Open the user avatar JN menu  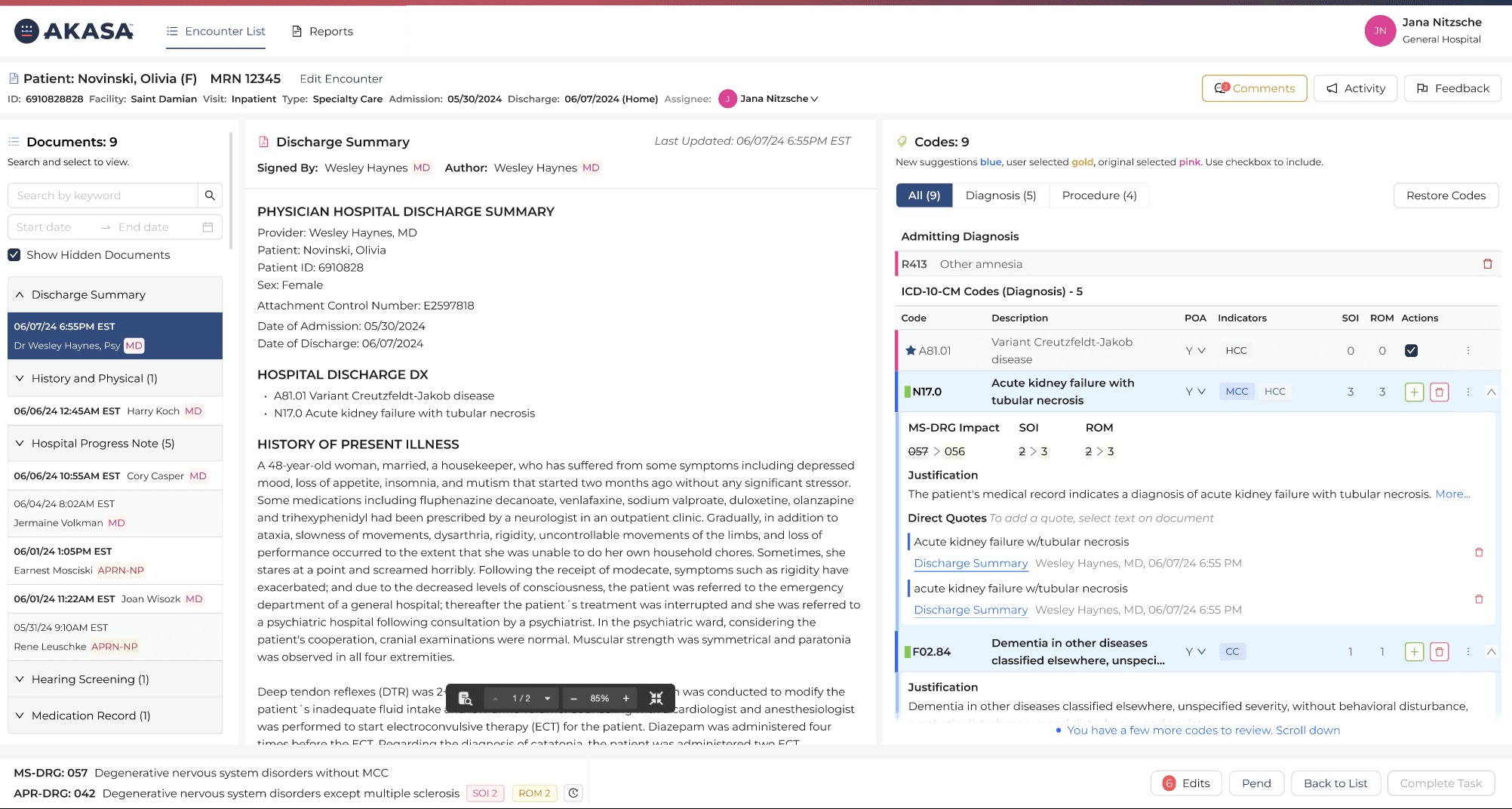[1380, 31]
